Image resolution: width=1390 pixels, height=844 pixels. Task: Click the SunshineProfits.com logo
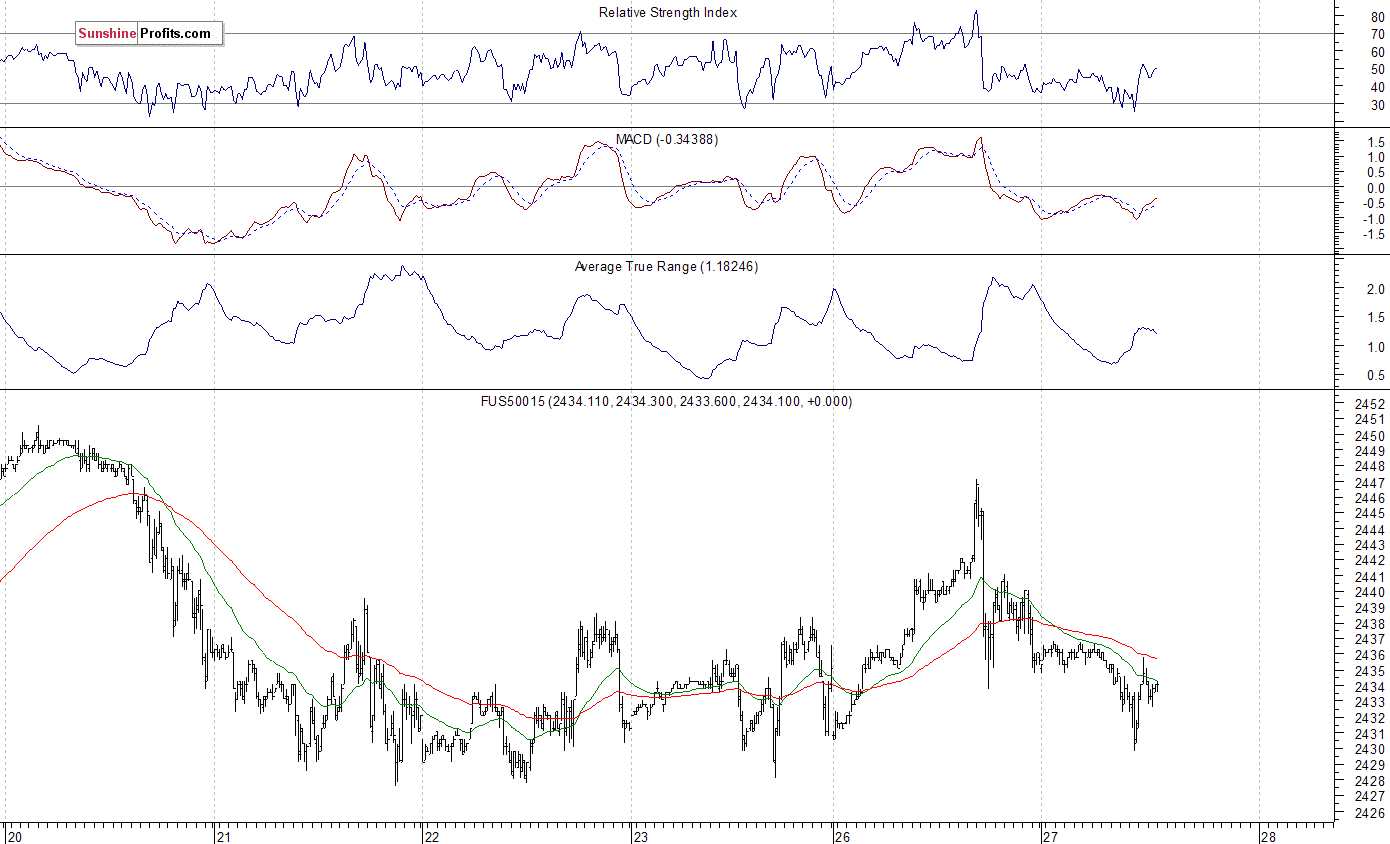pos(148,33)
